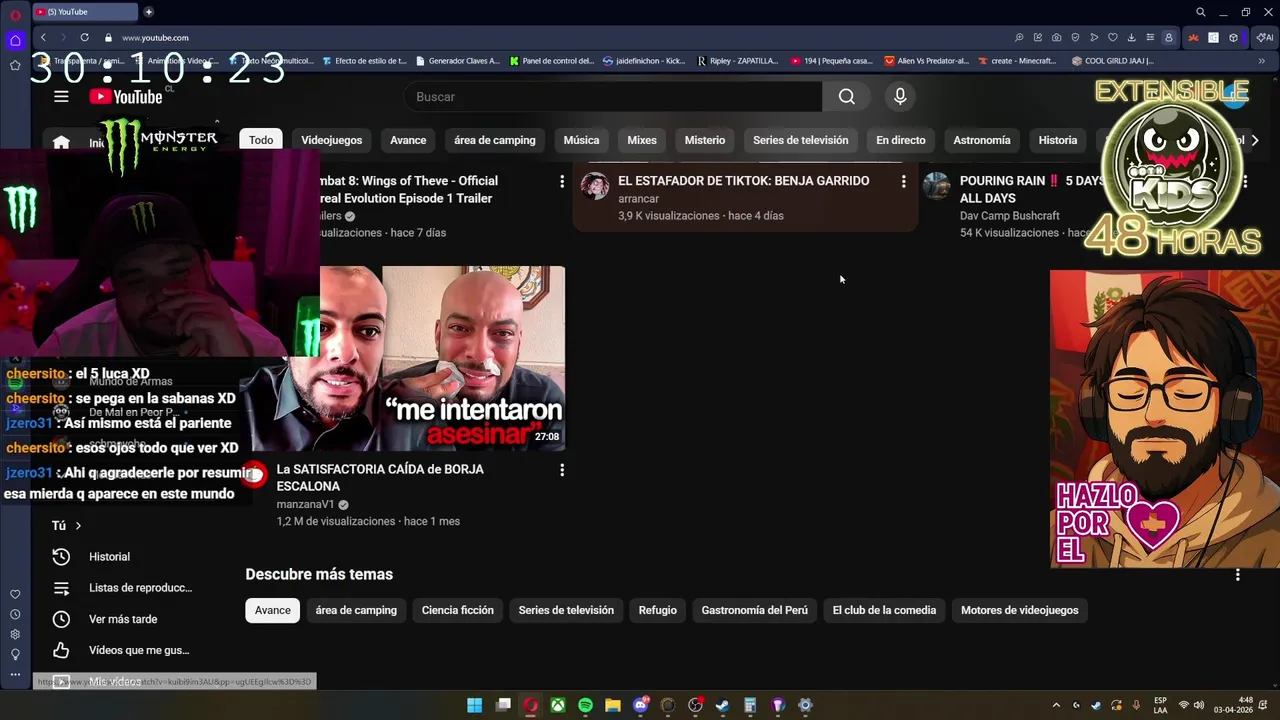
Task: Select Gastronomía del Perú topic chip
Action: [x=755, y=611]
